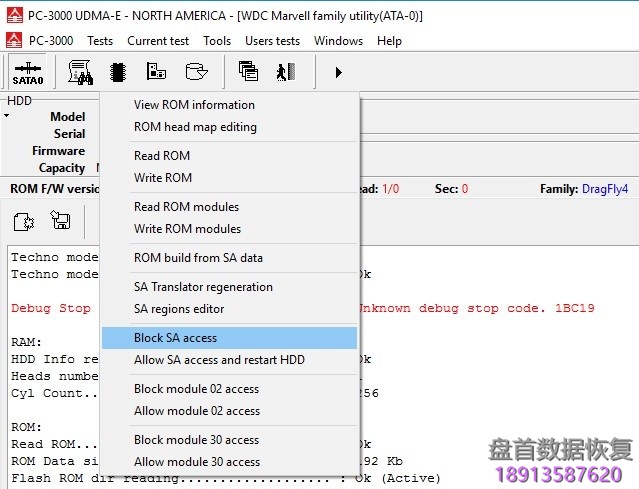Select Allow module 02 access
639x489 pixels.
pyautogui.click(x=229, y=411)
